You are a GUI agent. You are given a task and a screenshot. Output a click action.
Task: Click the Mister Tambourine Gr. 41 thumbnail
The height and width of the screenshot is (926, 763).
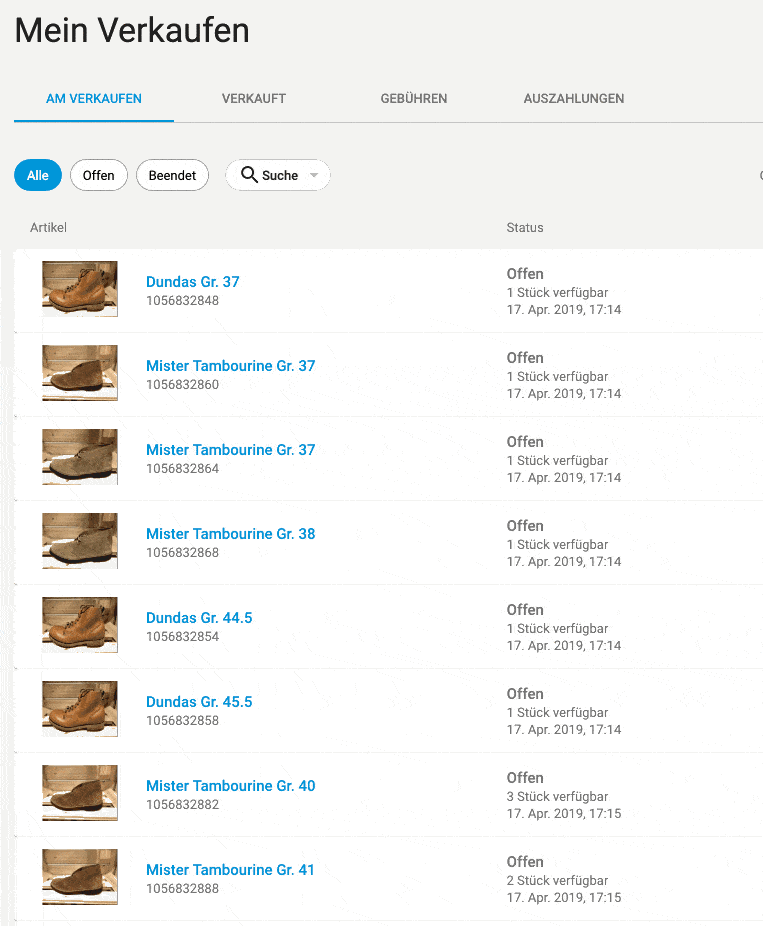pyautogui.click(x=80, y=877)
